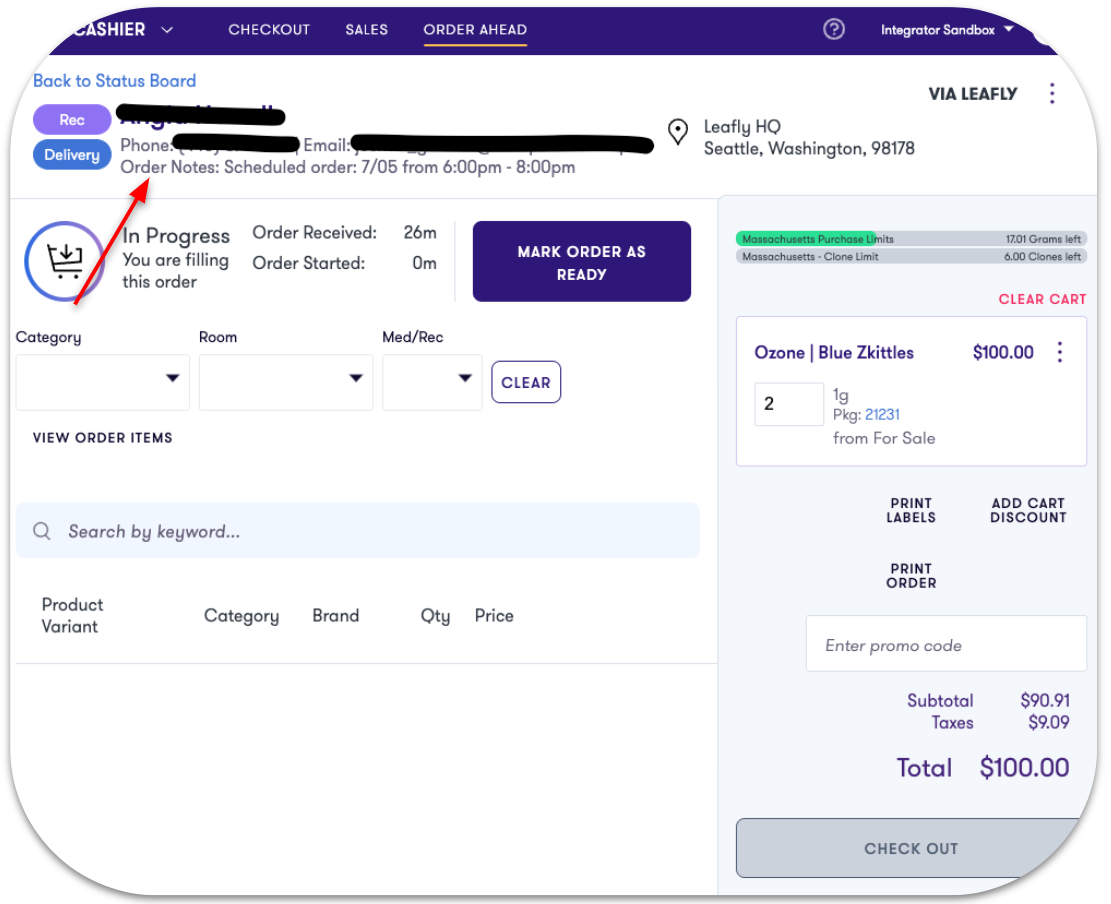Click the search magnifier icon
1111x904 pixels.
coord(42,531)
